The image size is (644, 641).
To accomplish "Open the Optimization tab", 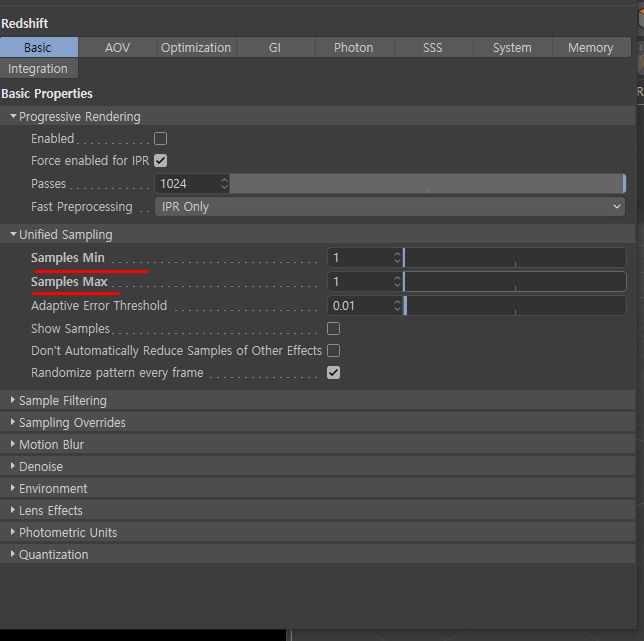I will 196,48.
